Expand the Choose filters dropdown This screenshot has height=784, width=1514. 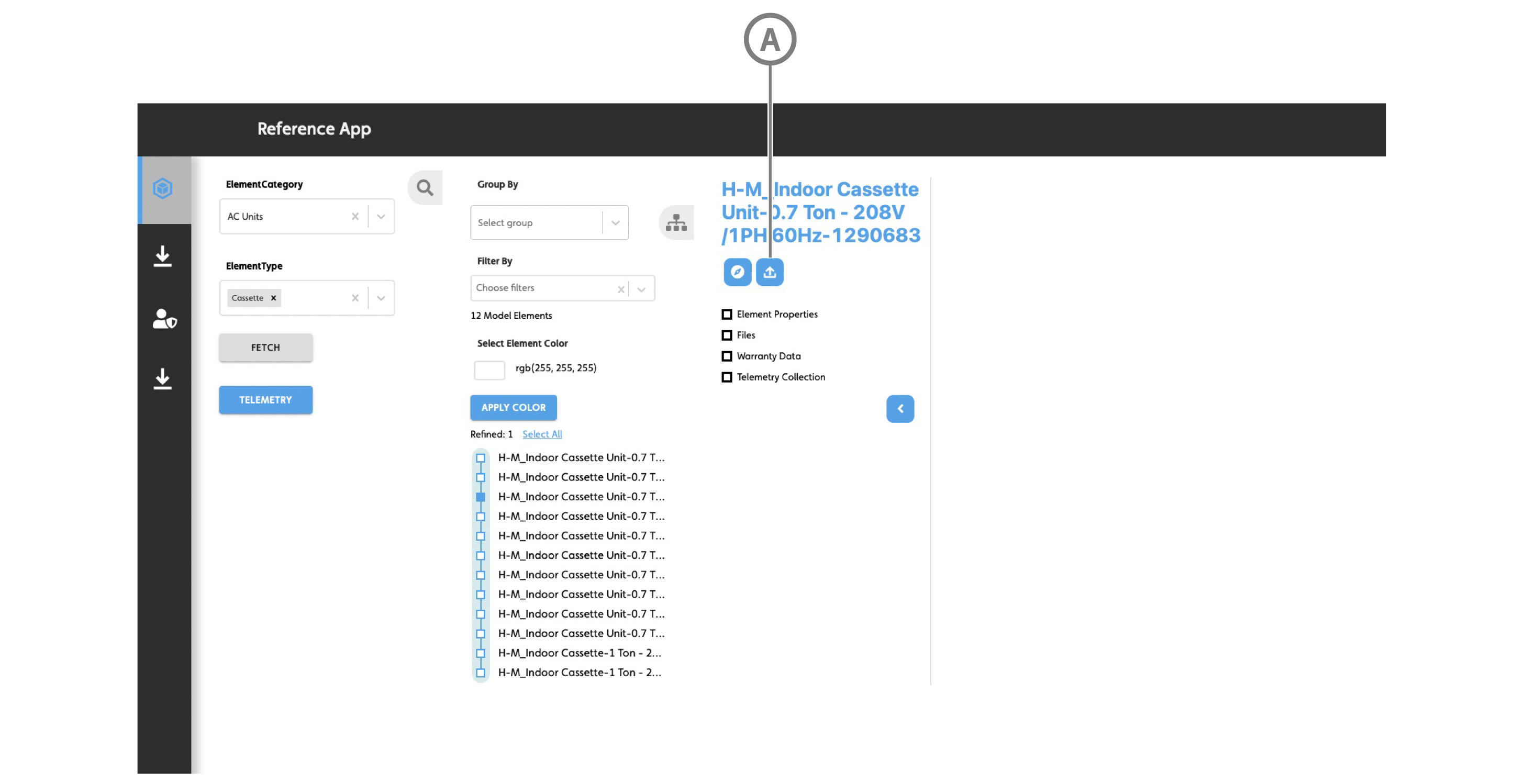point(641,289)
